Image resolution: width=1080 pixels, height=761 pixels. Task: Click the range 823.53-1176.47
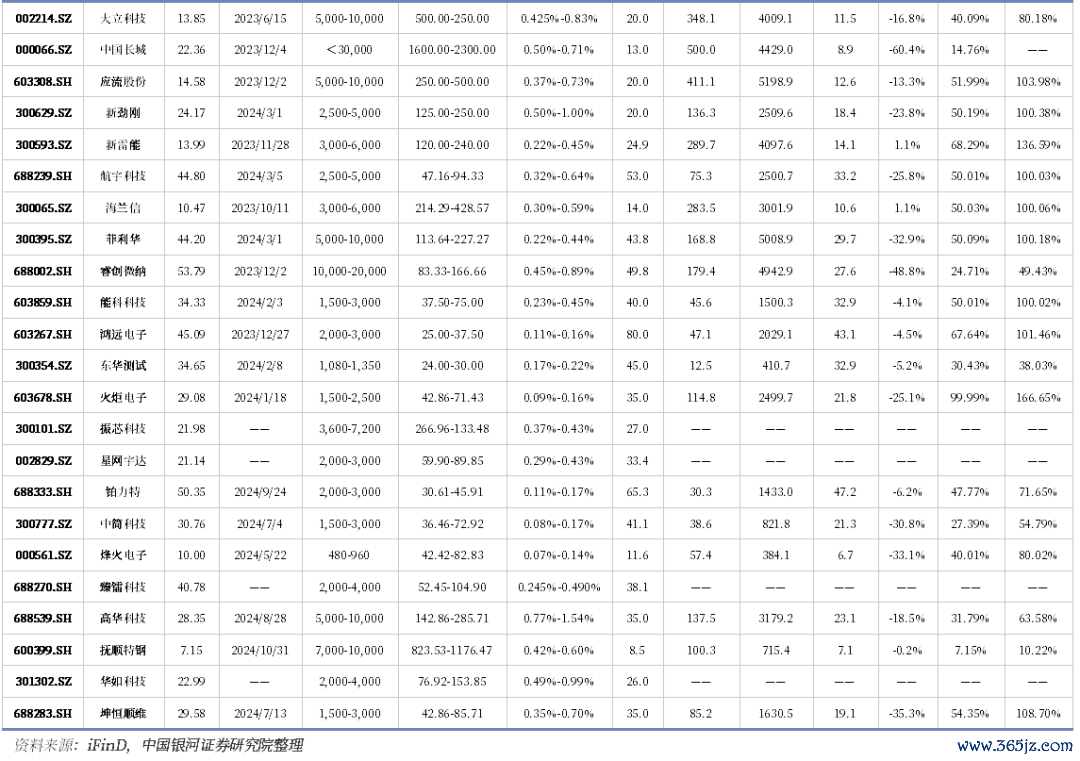pyautogui.click(x=452, y=650)
